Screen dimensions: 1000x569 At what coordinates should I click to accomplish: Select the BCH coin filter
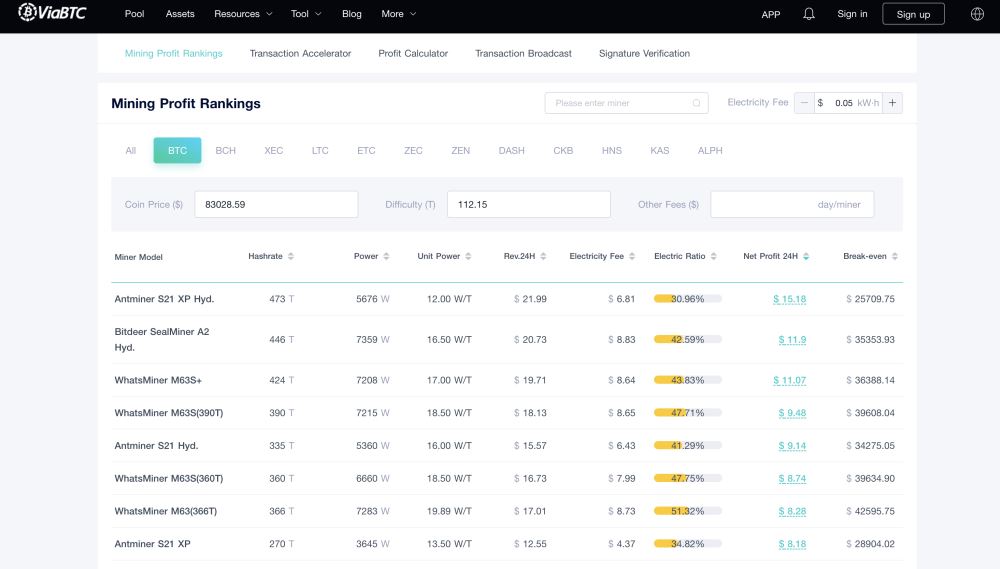tap(226, 151)
